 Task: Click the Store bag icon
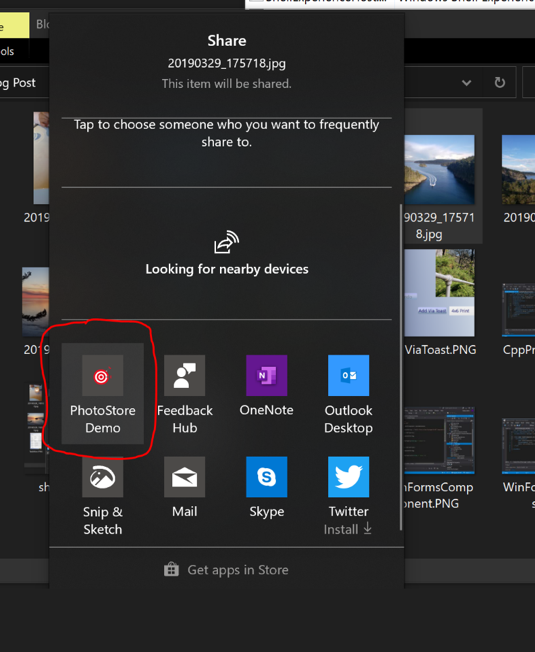171,569
